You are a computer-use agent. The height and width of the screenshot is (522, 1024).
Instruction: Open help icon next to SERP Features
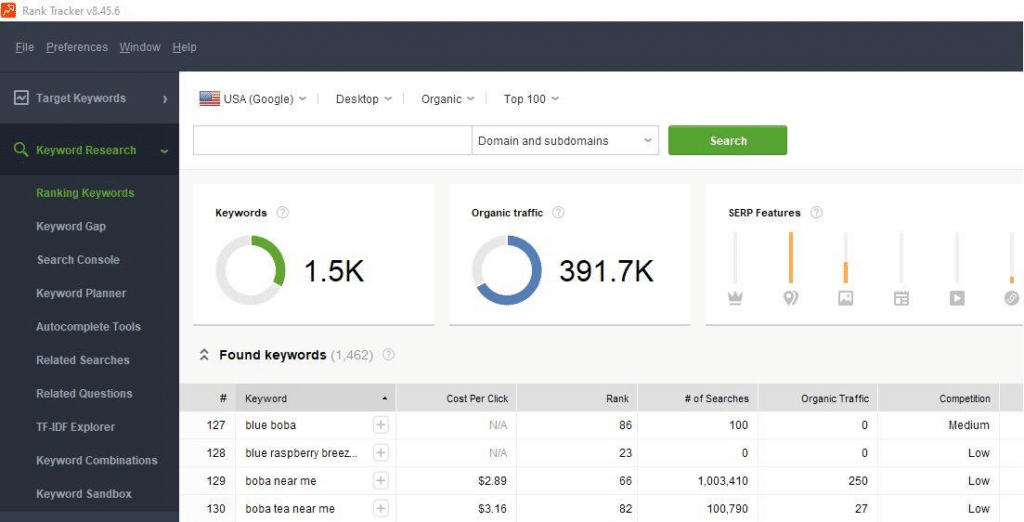[816, 212]
